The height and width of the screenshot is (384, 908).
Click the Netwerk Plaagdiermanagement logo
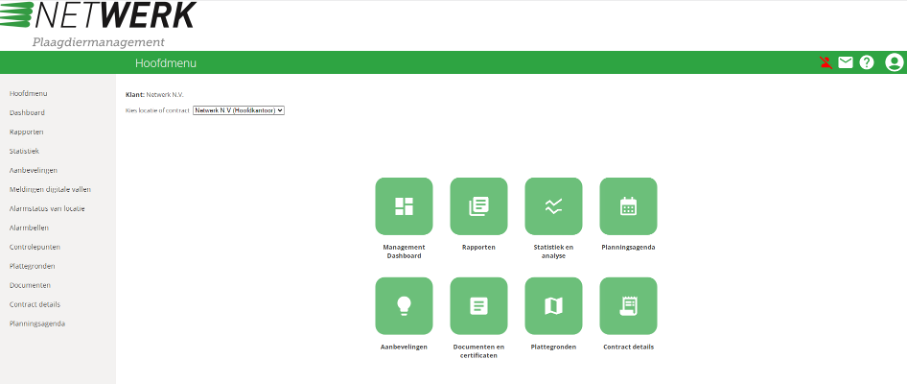pos(98,25)
